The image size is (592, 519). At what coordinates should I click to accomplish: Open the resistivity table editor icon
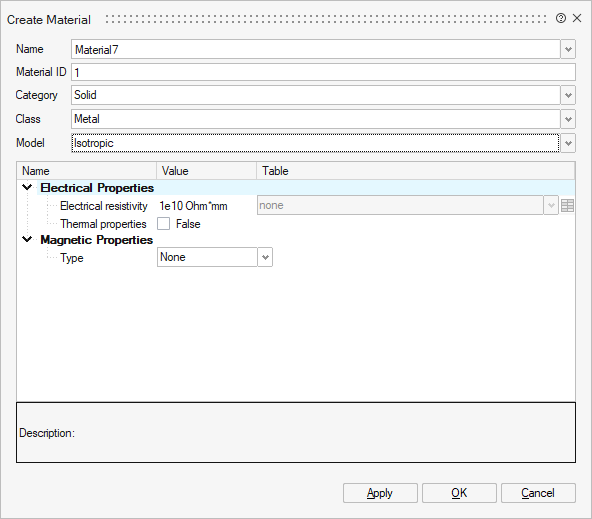pyautogui.click(x=567, y=206)
